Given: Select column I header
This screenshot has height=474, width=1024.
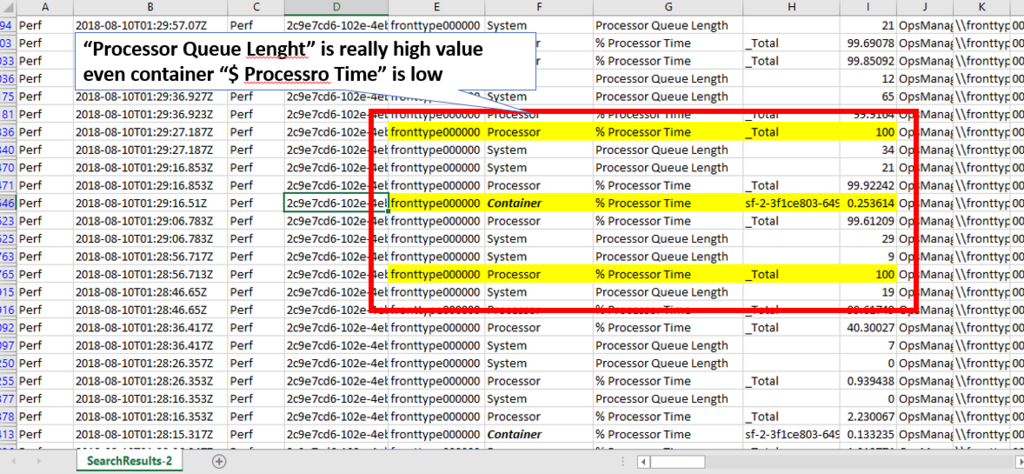Looking at the screenshot, I should (x=868, y=7).
